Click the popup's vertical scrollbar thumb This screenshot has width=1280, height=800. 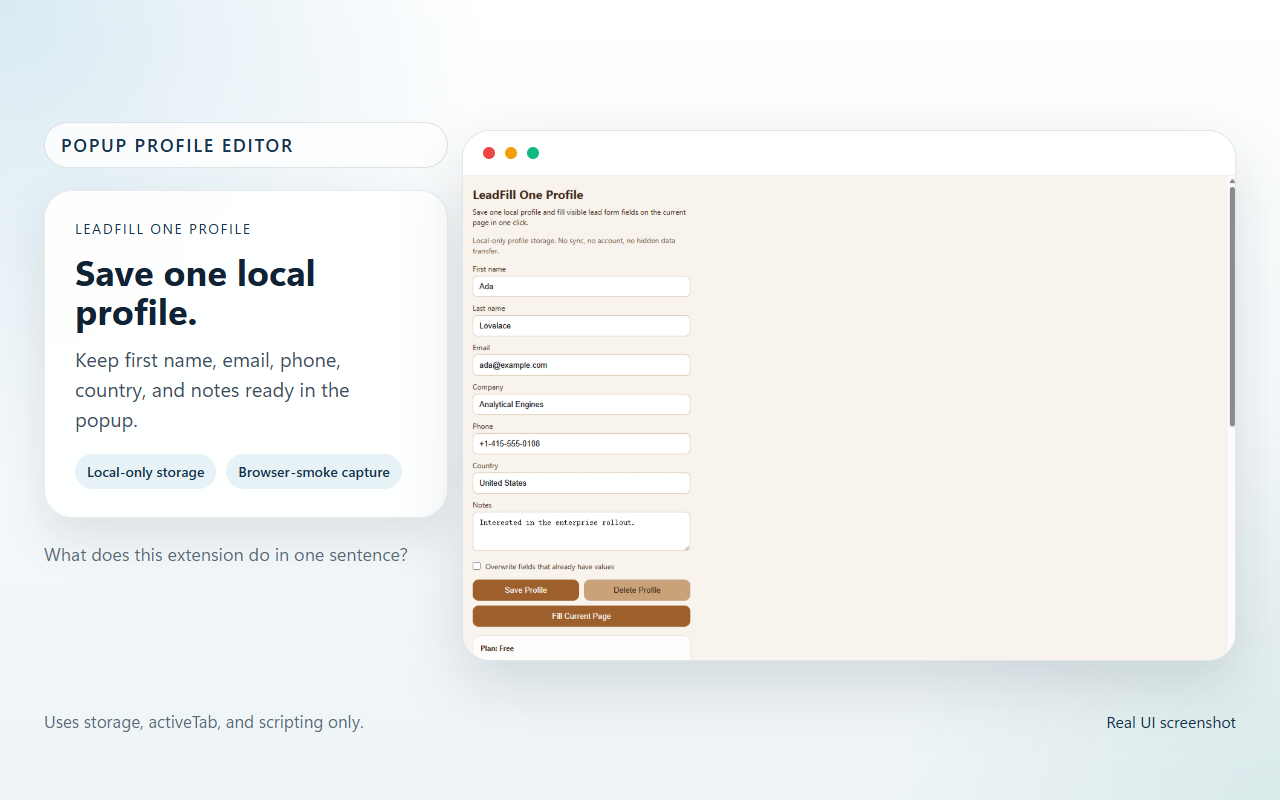point(1232,306)
